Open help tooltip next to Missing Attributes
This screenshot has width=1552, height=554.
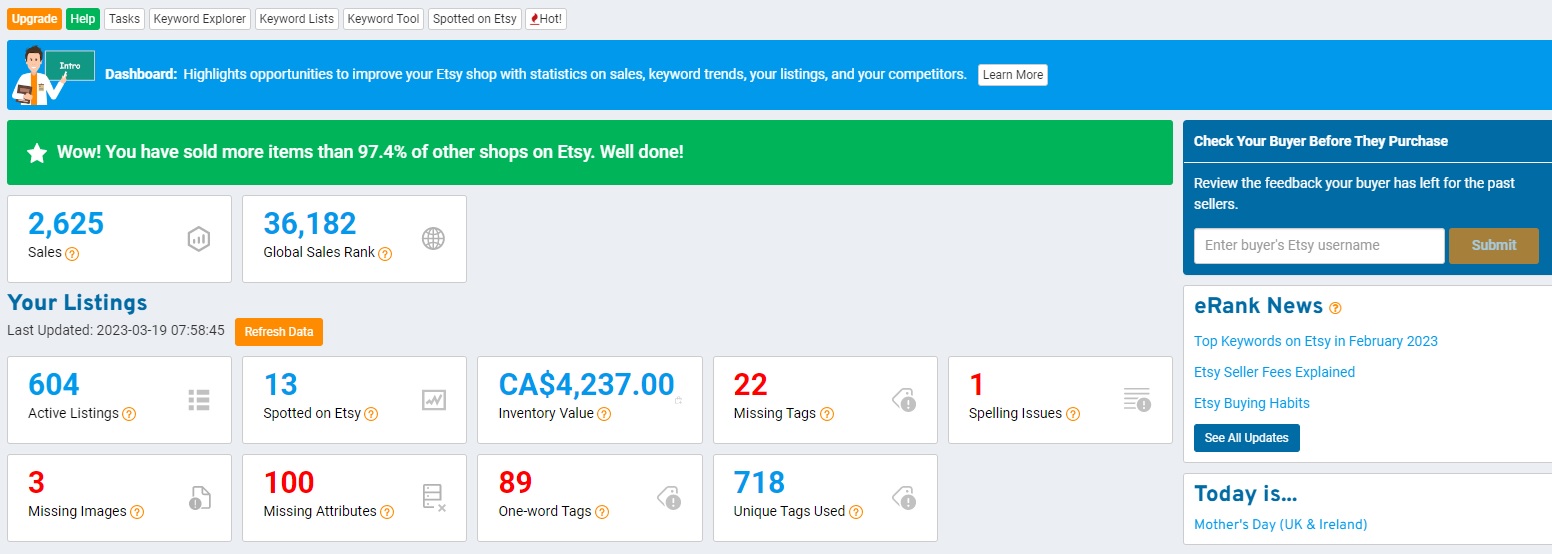coord(387,512)
